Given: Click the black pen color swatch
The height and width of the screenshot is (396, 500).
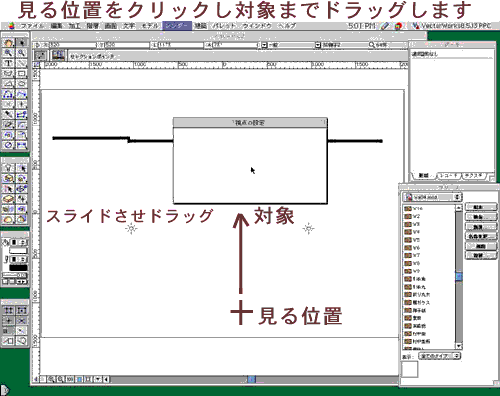Looking at the screenshot, I should pos(18,268).
